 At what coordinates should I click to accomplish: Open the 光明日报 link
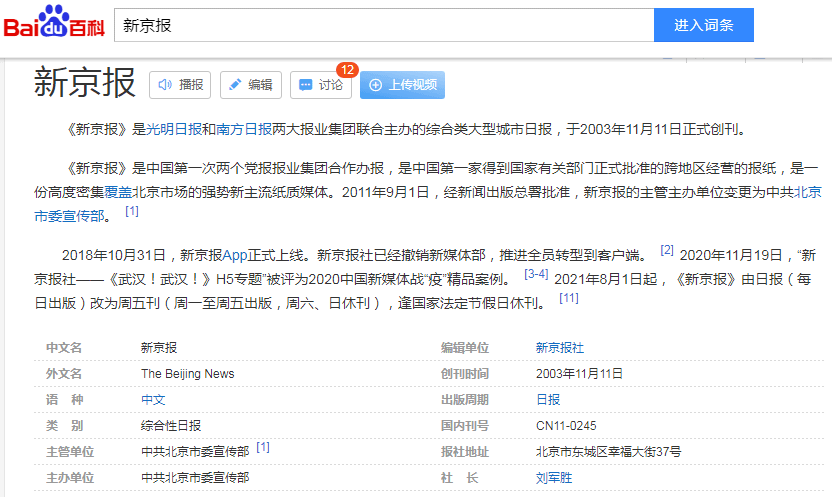174,129
